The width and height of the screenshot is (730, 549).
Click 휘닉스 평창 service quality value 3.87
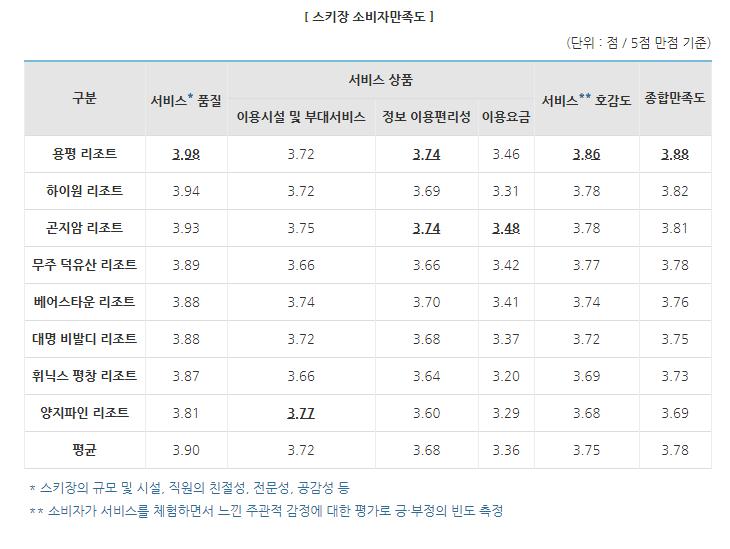pyautogui.click(x=186, y=377)
